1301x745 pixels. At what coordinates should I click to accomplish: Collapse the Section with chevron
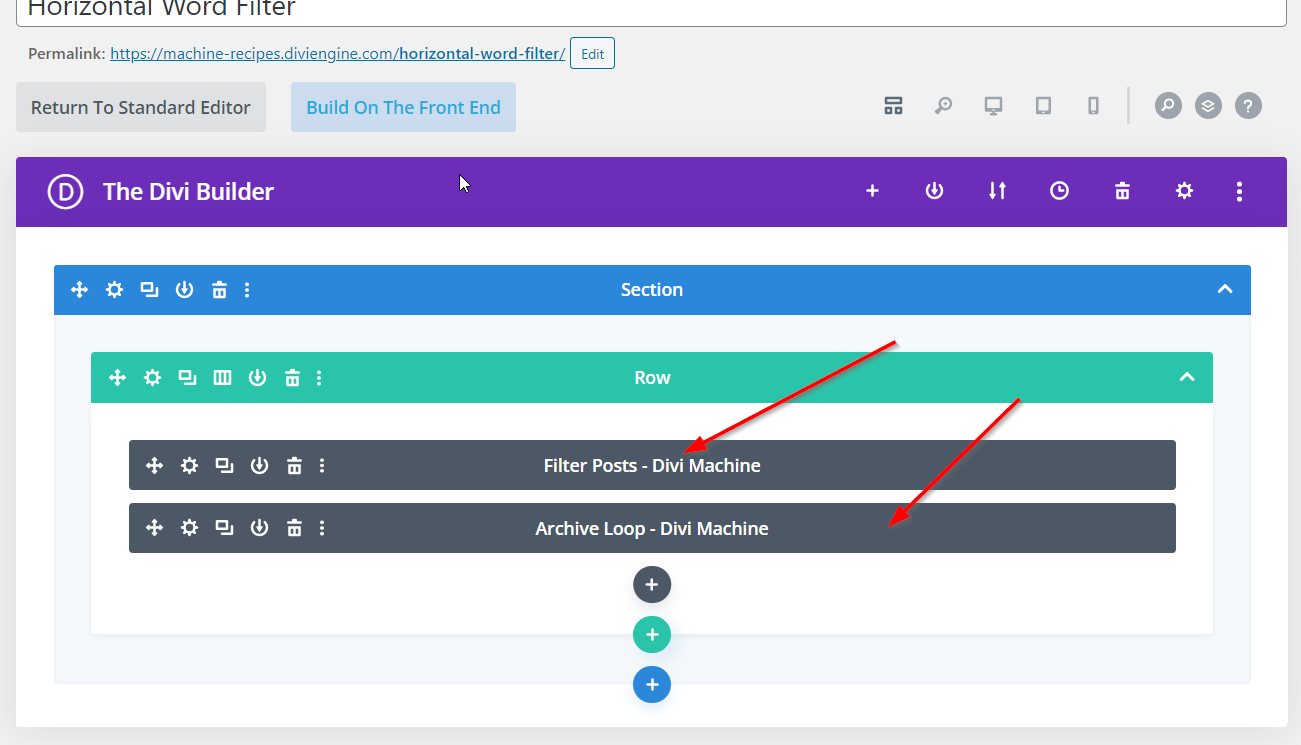(x=1224, y=290)
